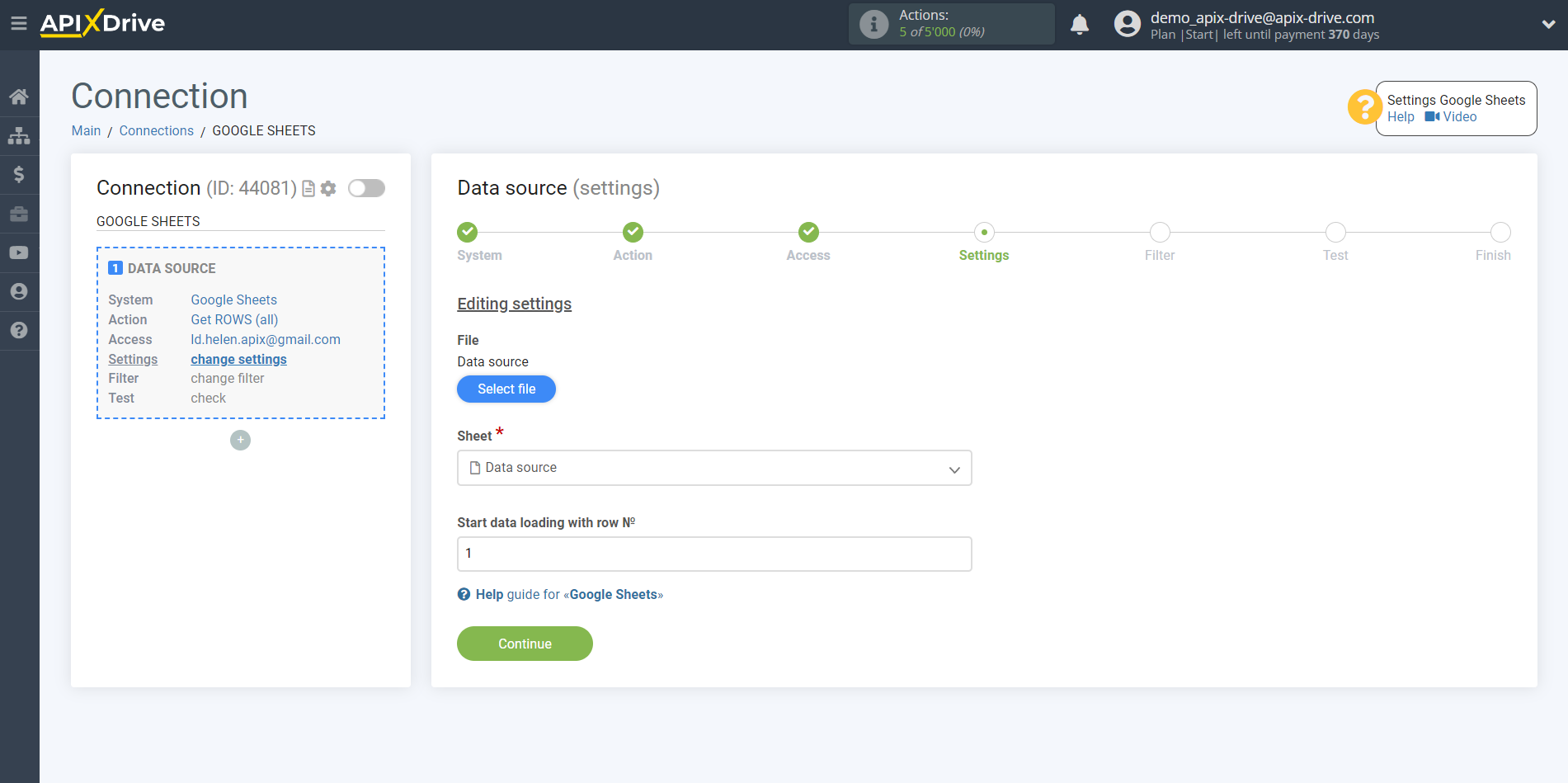This screenshot has width=1568, height=783.
Task: Go to the Finish step
Action: click(1500, 232)
